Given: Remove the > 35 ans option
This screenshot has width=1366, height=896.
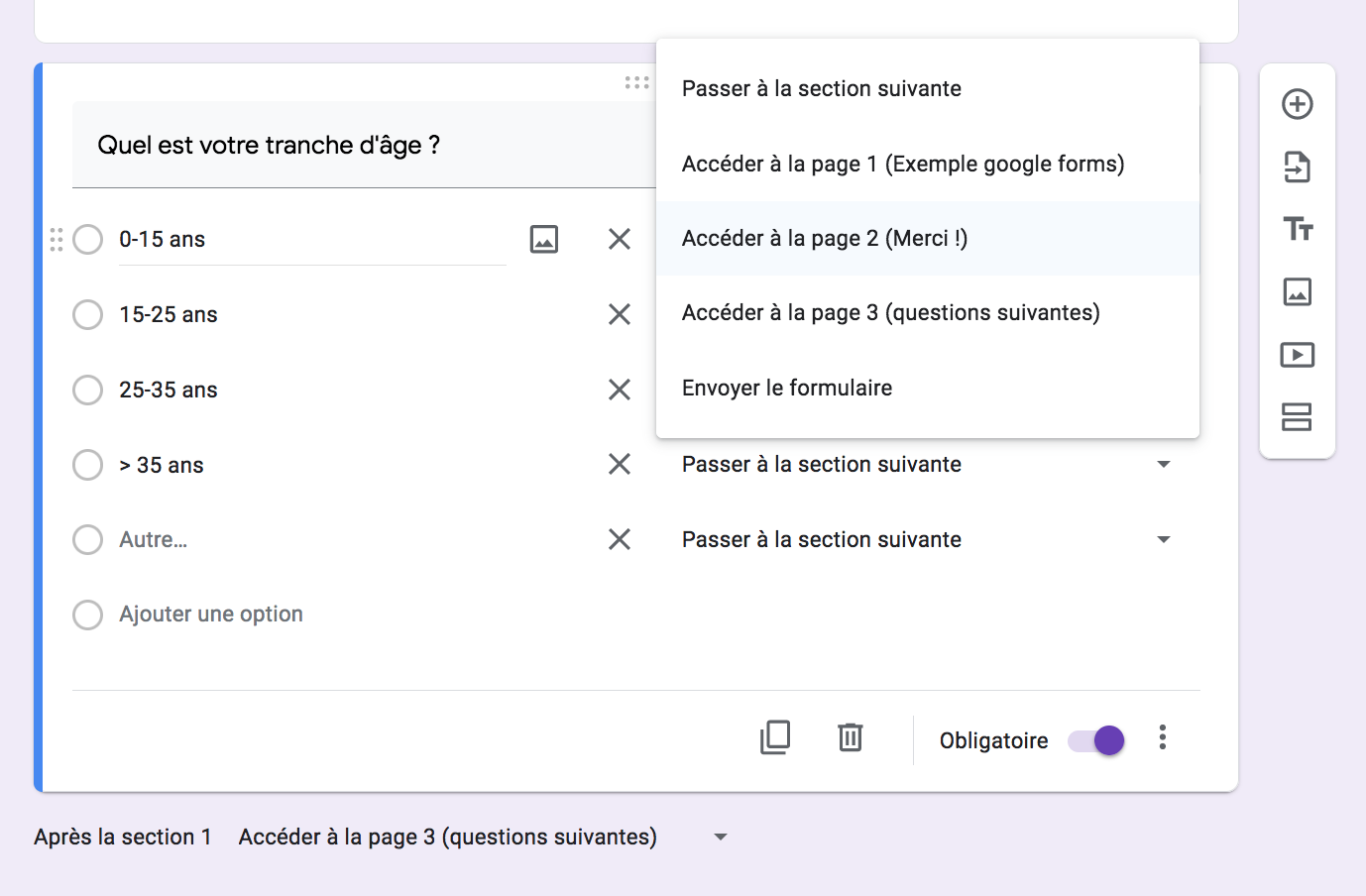Looking at the screenshot, I should point(620,464).
